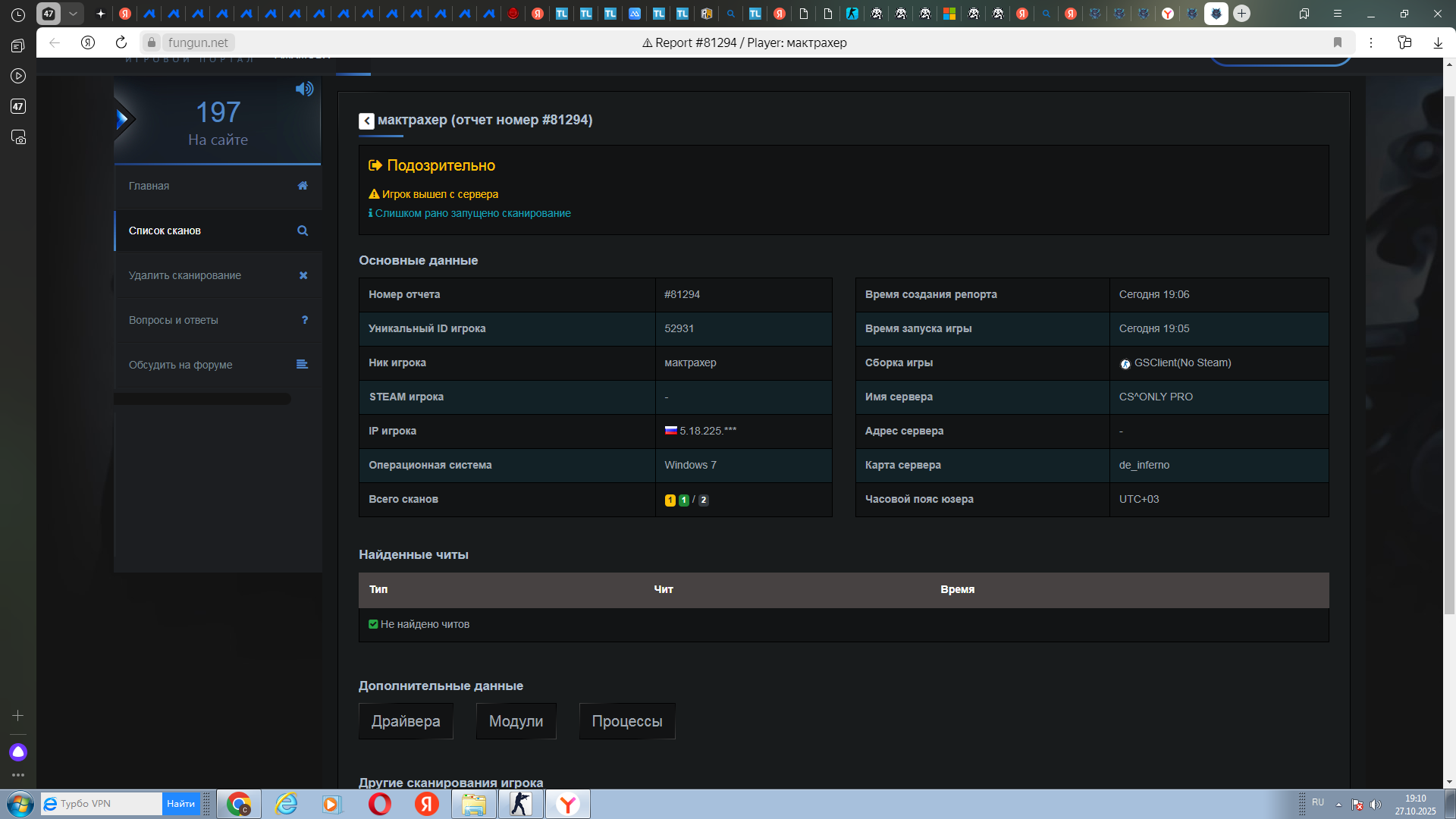The width and height of the screenshot is (1456, 819).
Task: Click the bookmark icon in the address bar
Action: [x=1338, y=42]
